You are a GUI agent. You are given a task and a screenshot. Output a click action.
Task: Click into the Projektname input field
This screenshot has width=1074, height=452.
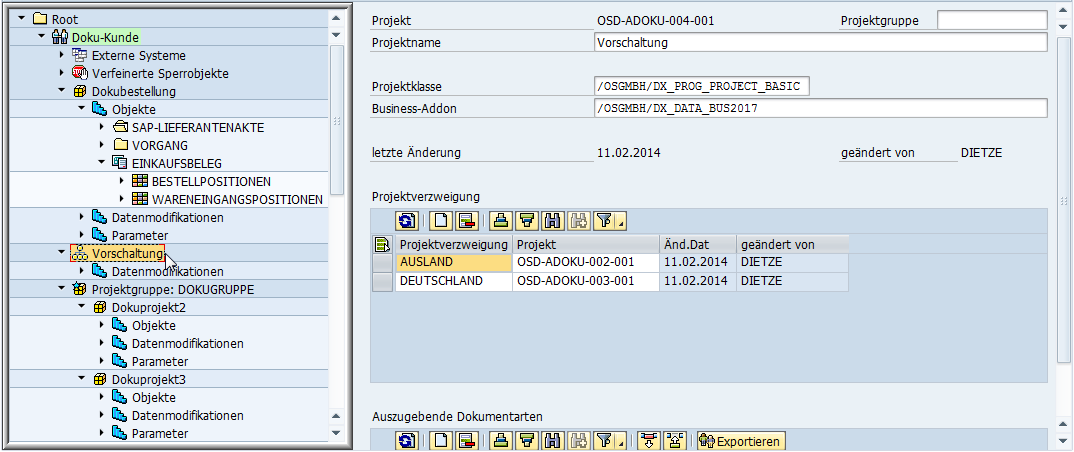point(819,42)
